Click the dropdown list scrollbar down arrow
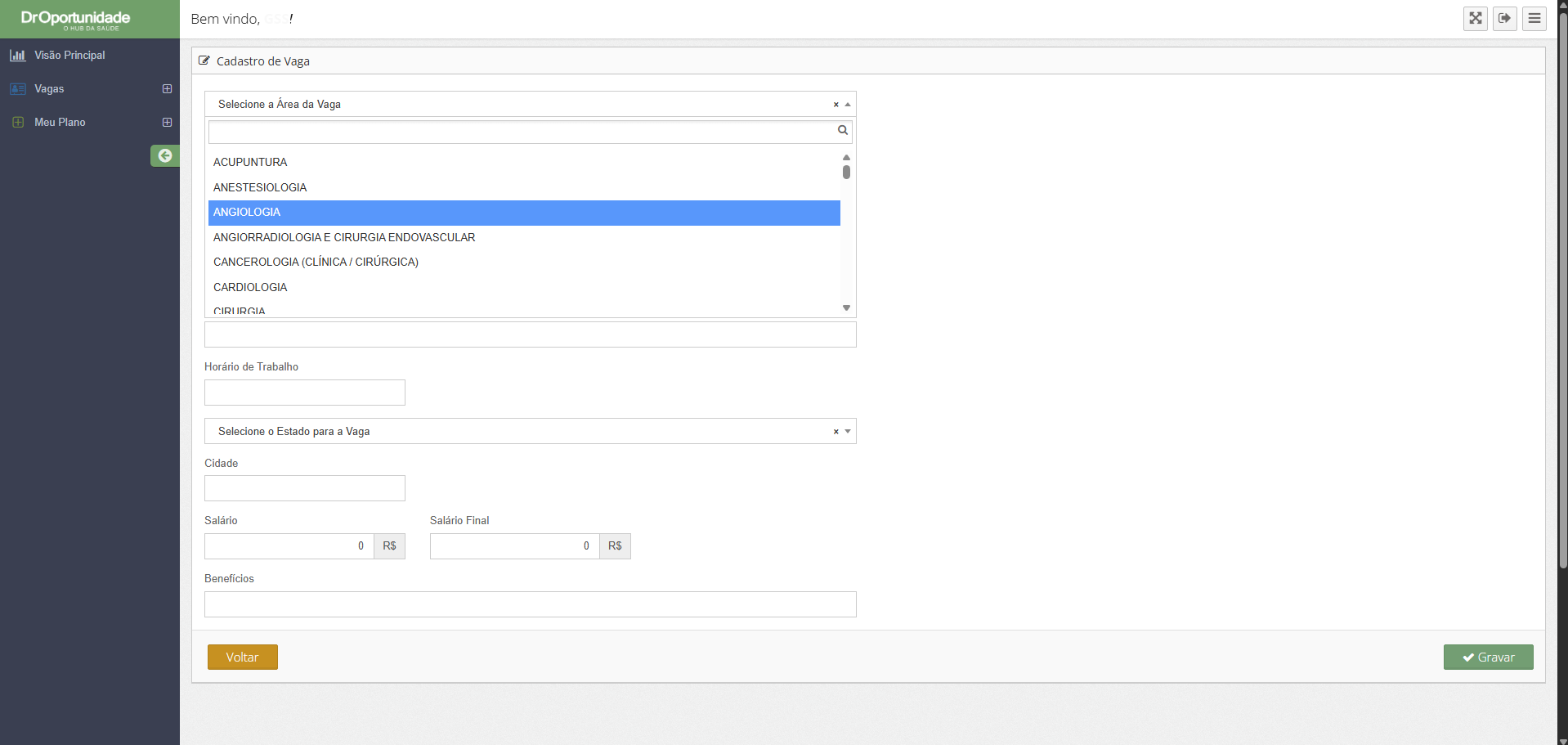The width and height of the screenshot is (1568, 745). pyautogui.click(x=846, y=308)
